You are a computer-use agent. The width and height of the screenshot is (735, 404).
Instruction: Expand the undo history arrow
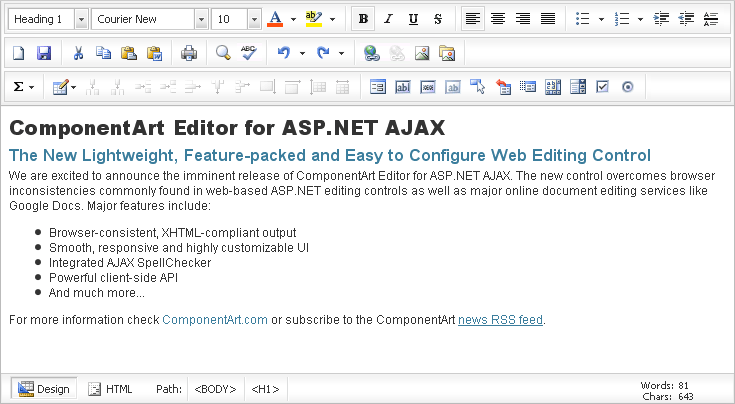[x=302, y=53]
